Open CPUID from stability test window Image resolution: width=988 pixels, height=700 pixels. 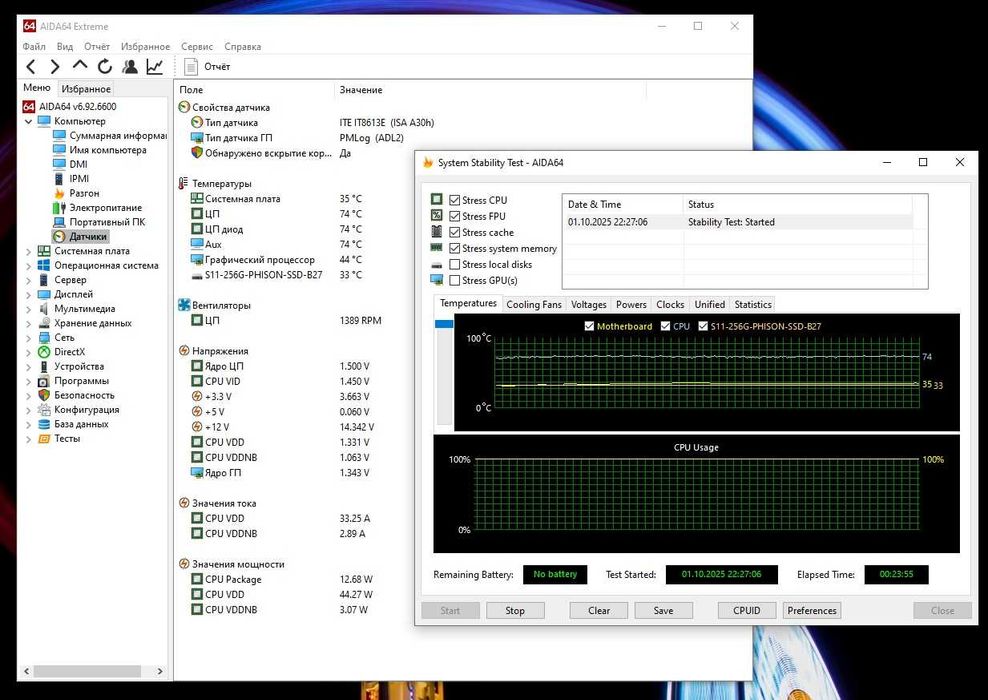(x=747, y=611)
